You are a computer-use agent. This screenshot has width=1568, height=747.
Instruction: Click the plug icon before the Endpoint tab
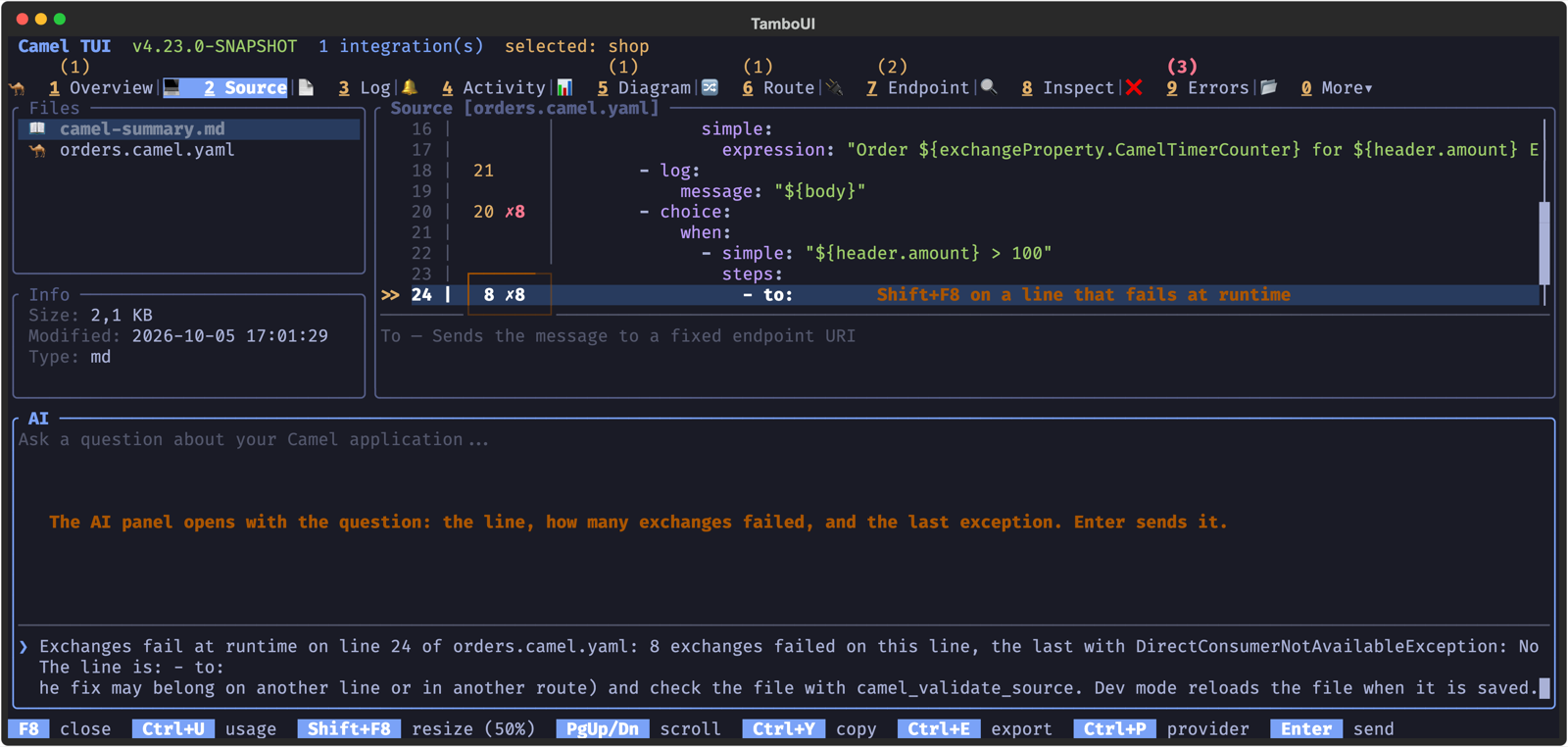834,87
